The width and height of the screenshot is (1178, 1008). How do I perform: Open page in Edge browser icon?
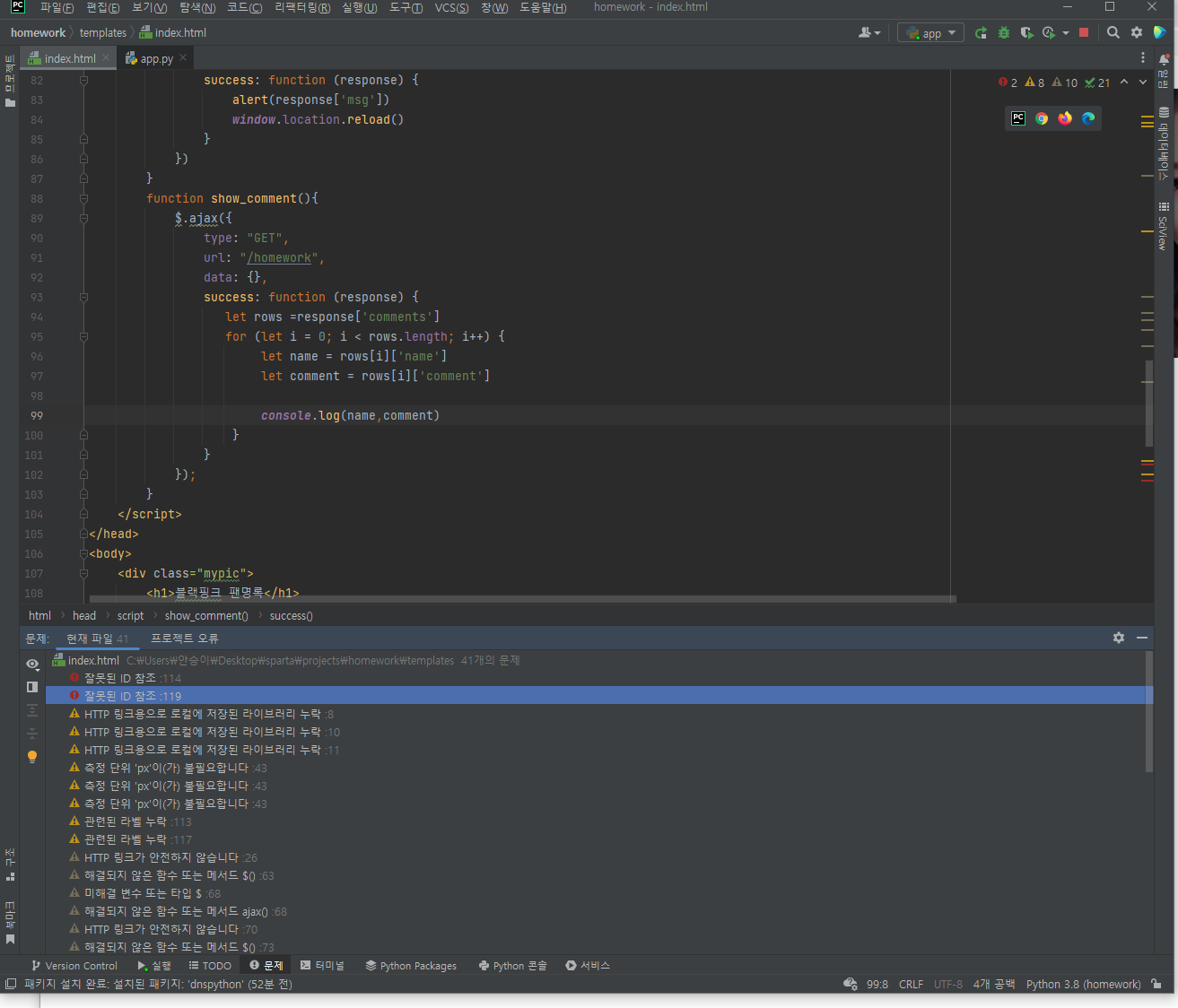1088,118
